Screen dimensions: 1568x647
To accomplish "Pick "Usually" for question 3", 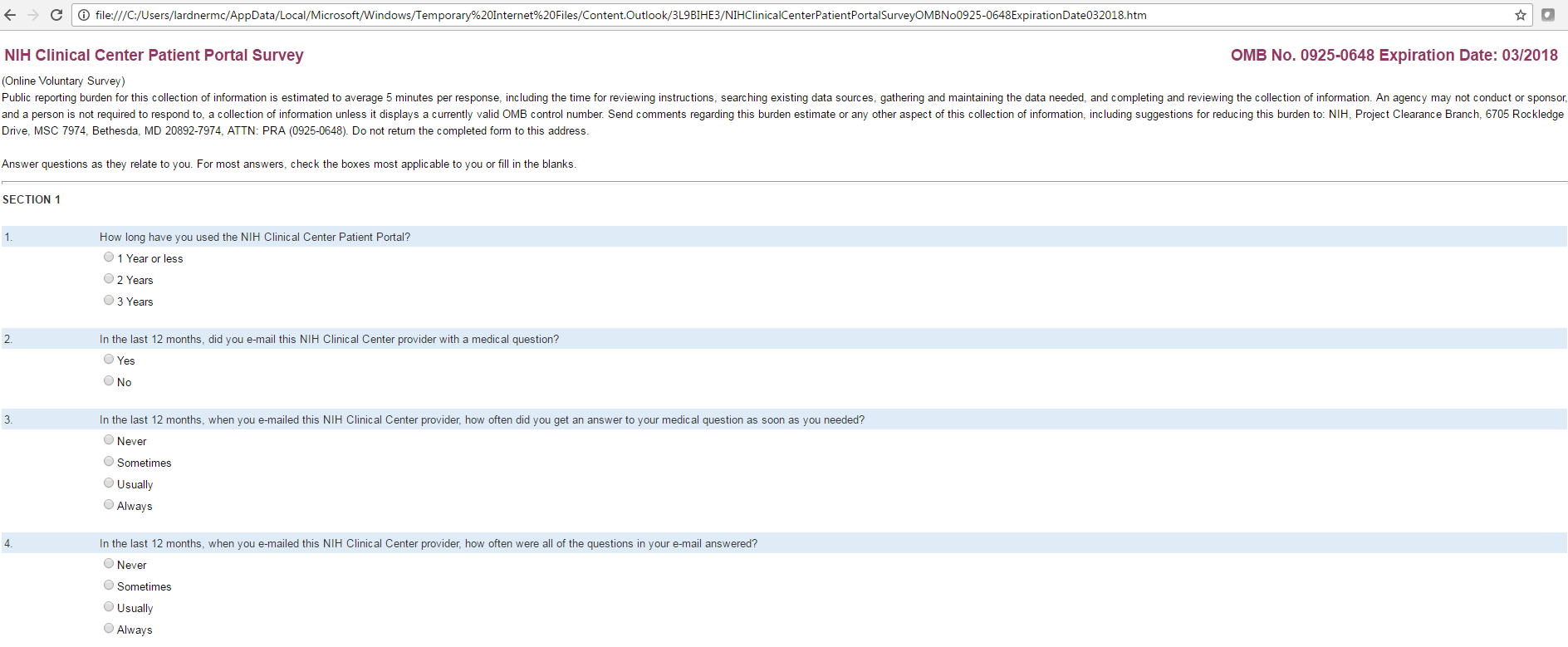I will pos(109,483).
